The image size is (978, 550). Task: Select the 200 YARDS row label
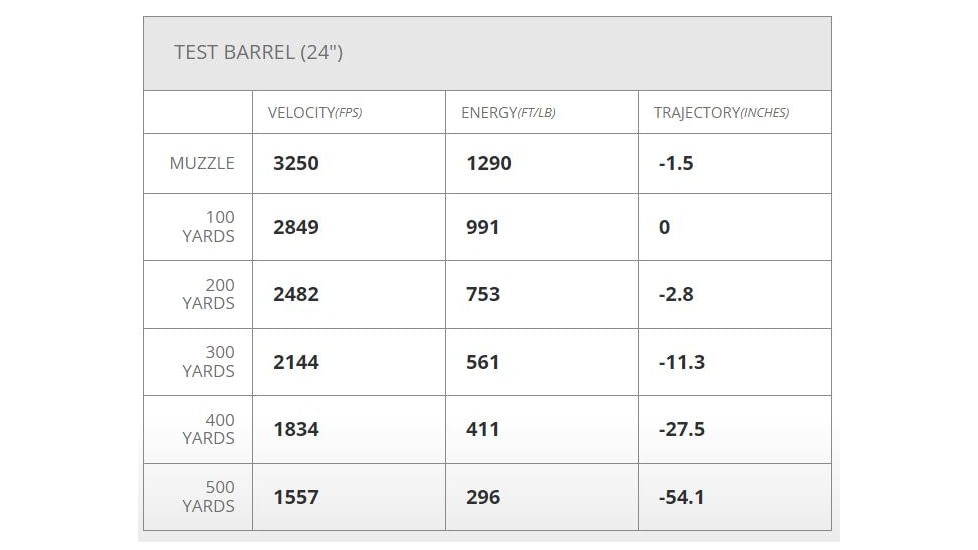tap(209, 294)
